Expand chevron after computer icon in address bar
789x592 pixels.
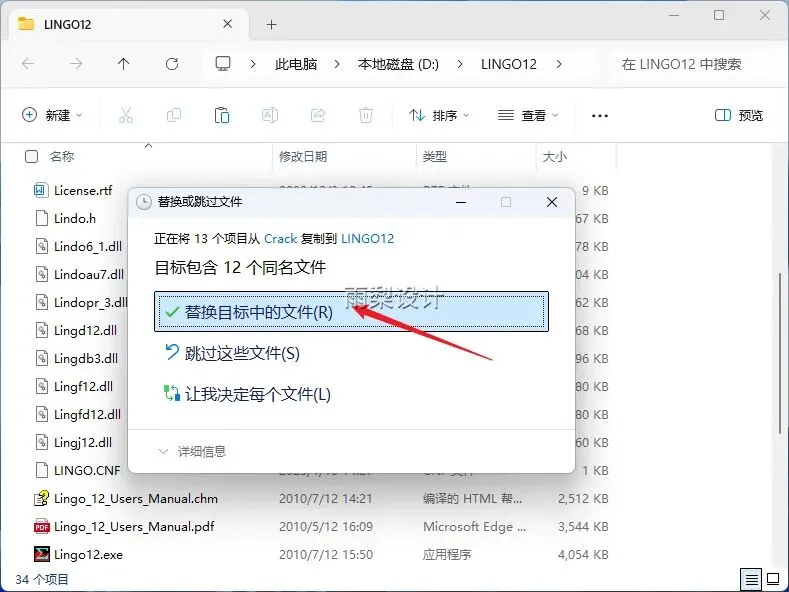(253, 64)
